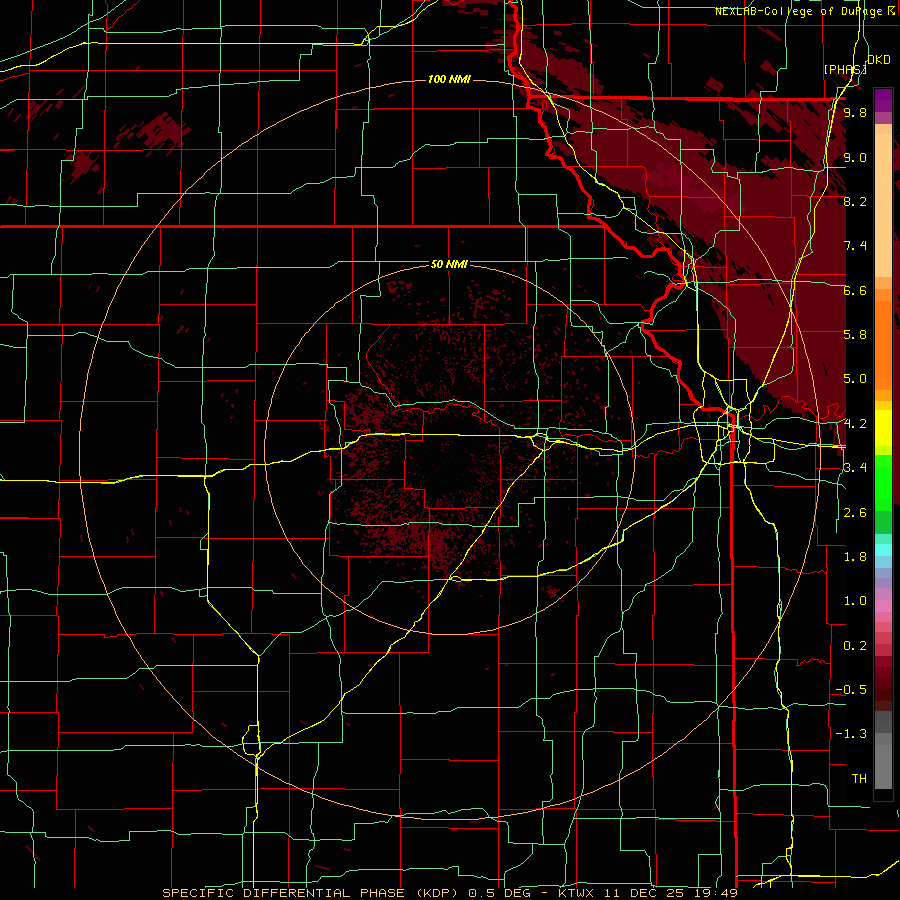Click the bright green segment of color bar

[883, 482]
